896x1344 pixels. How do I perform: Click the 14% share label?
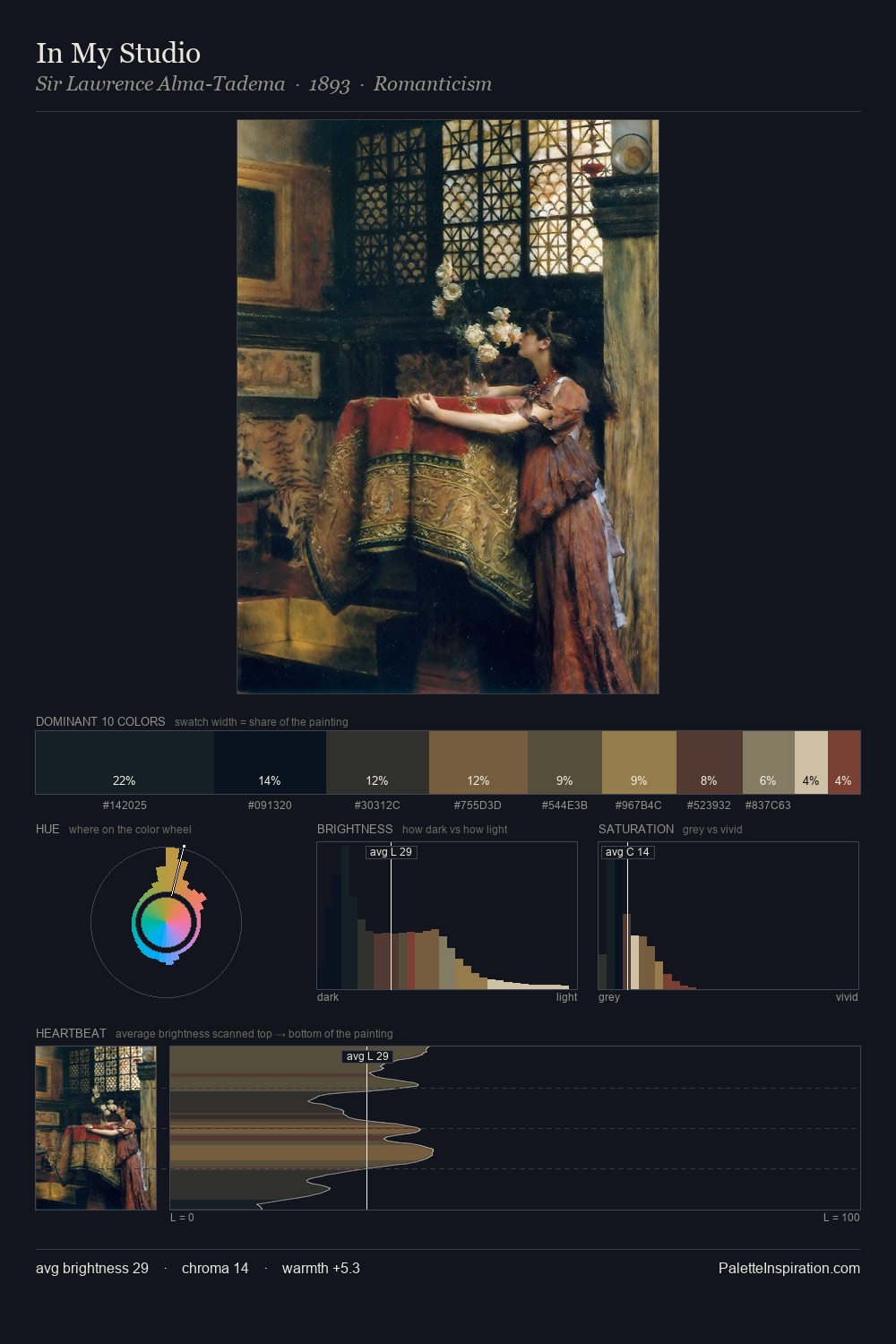[270, 780]
